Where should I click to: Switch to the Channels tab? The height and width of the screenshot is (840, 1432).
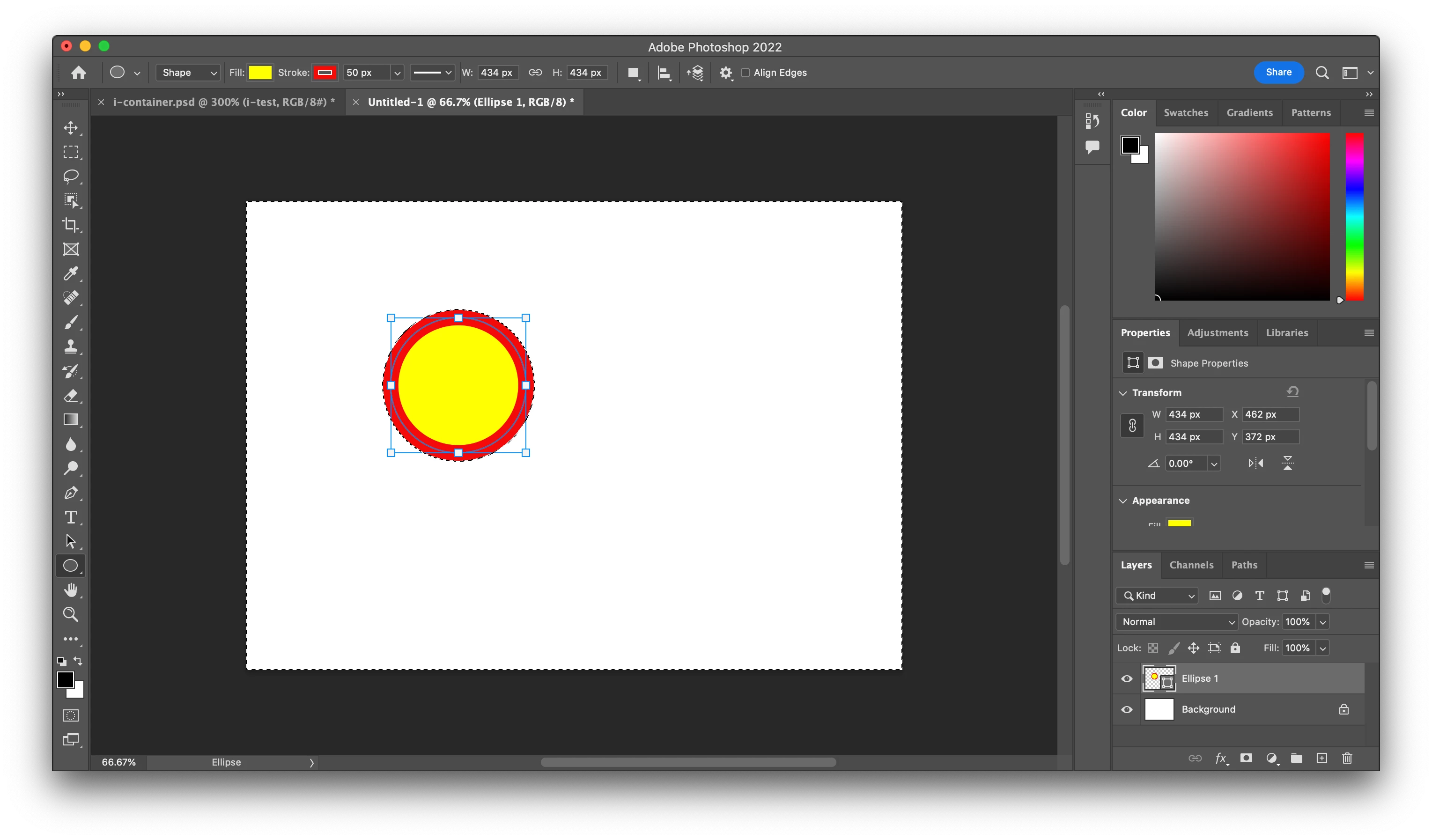point(1191,565)
